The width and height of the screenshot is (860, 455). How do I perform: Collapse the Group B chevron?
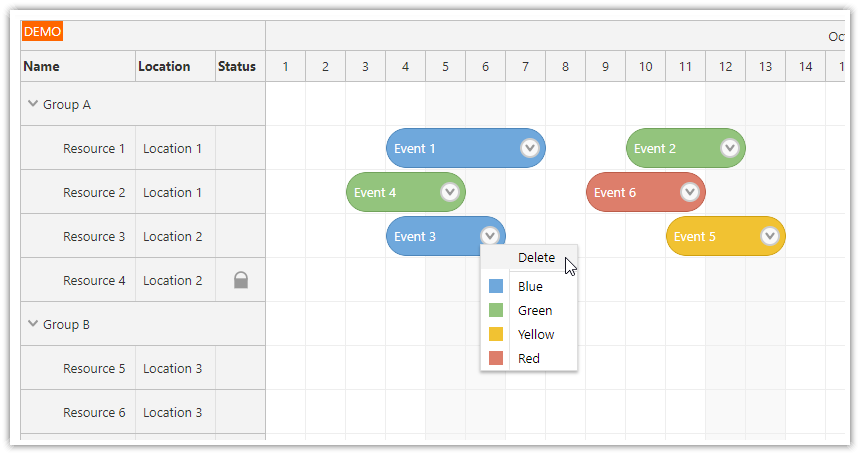pyautogui.click(x=33, y=324)
